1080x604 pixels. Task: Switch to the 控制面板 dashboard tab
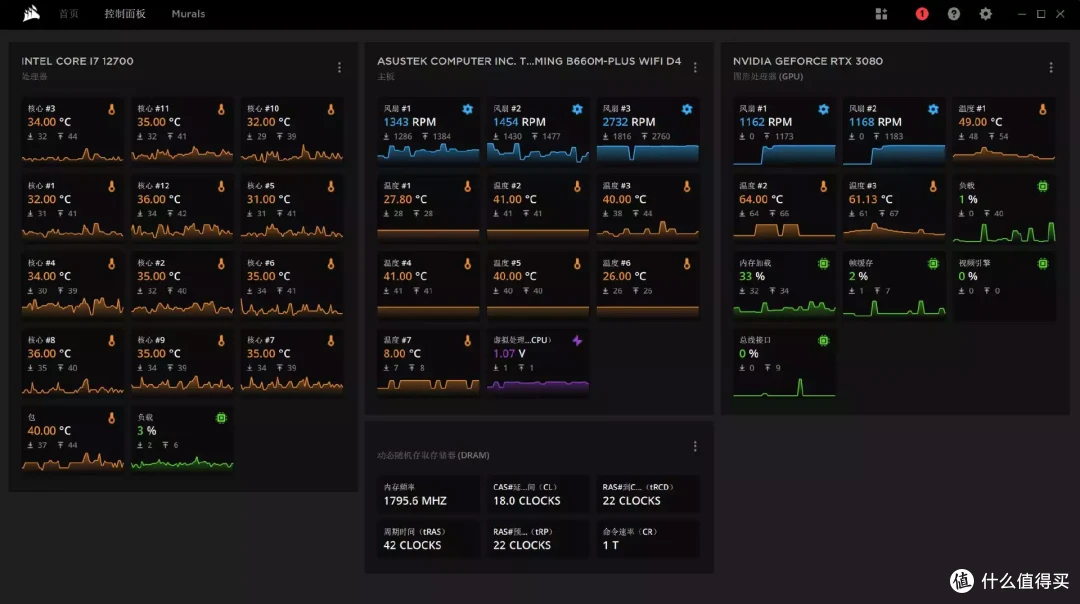125,14
